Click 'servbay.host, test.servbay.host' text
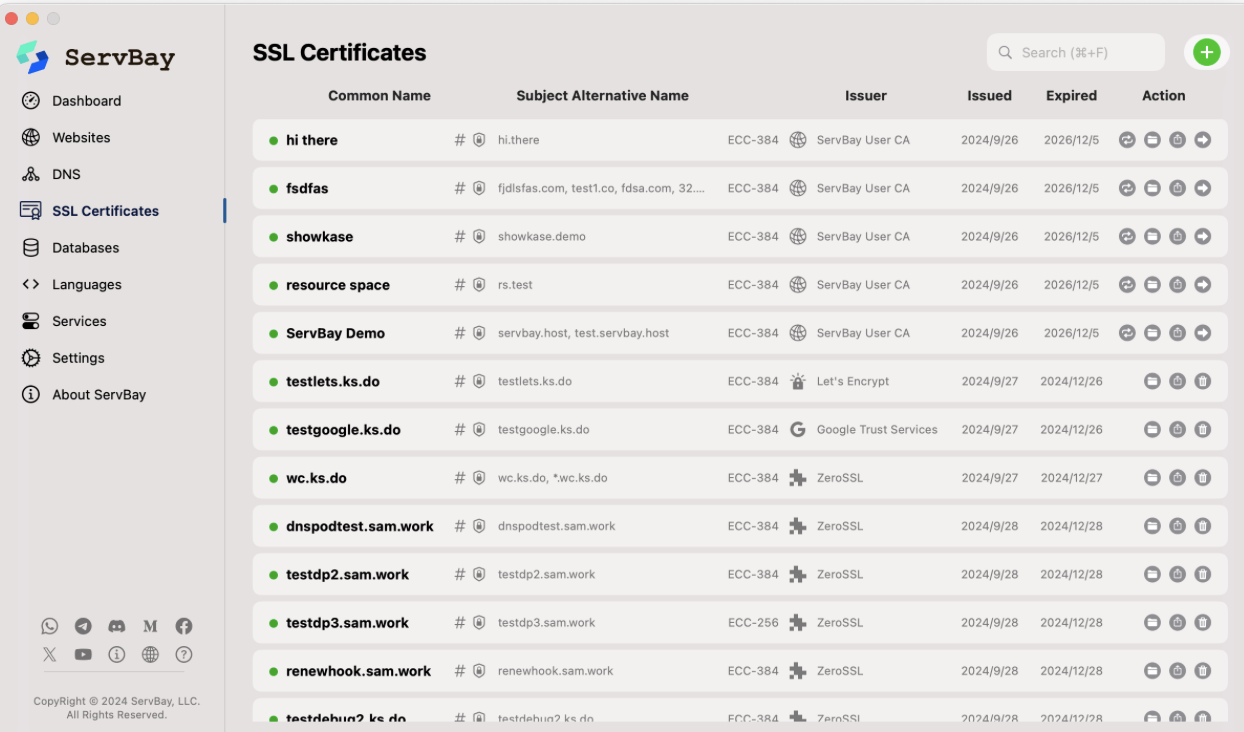 point(584,333)
